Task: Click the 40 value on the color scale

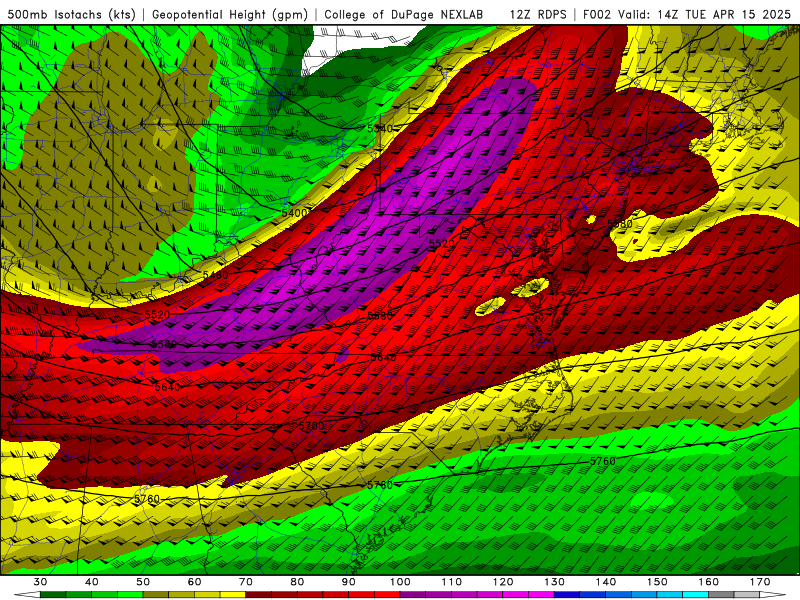Action: (x=91, y=582)
